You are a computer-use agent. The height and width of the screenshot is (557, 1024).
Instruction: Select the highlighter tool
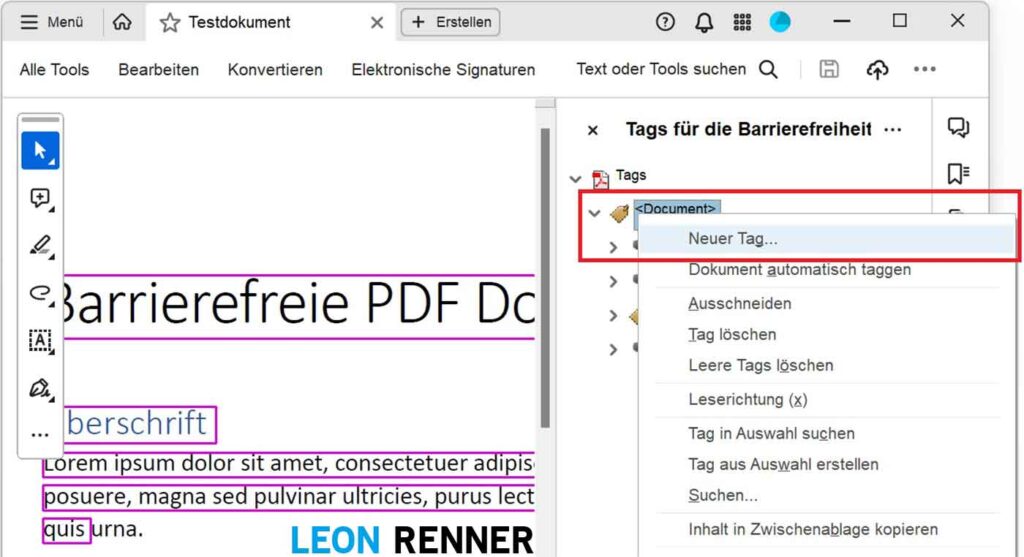pos(40,245)
